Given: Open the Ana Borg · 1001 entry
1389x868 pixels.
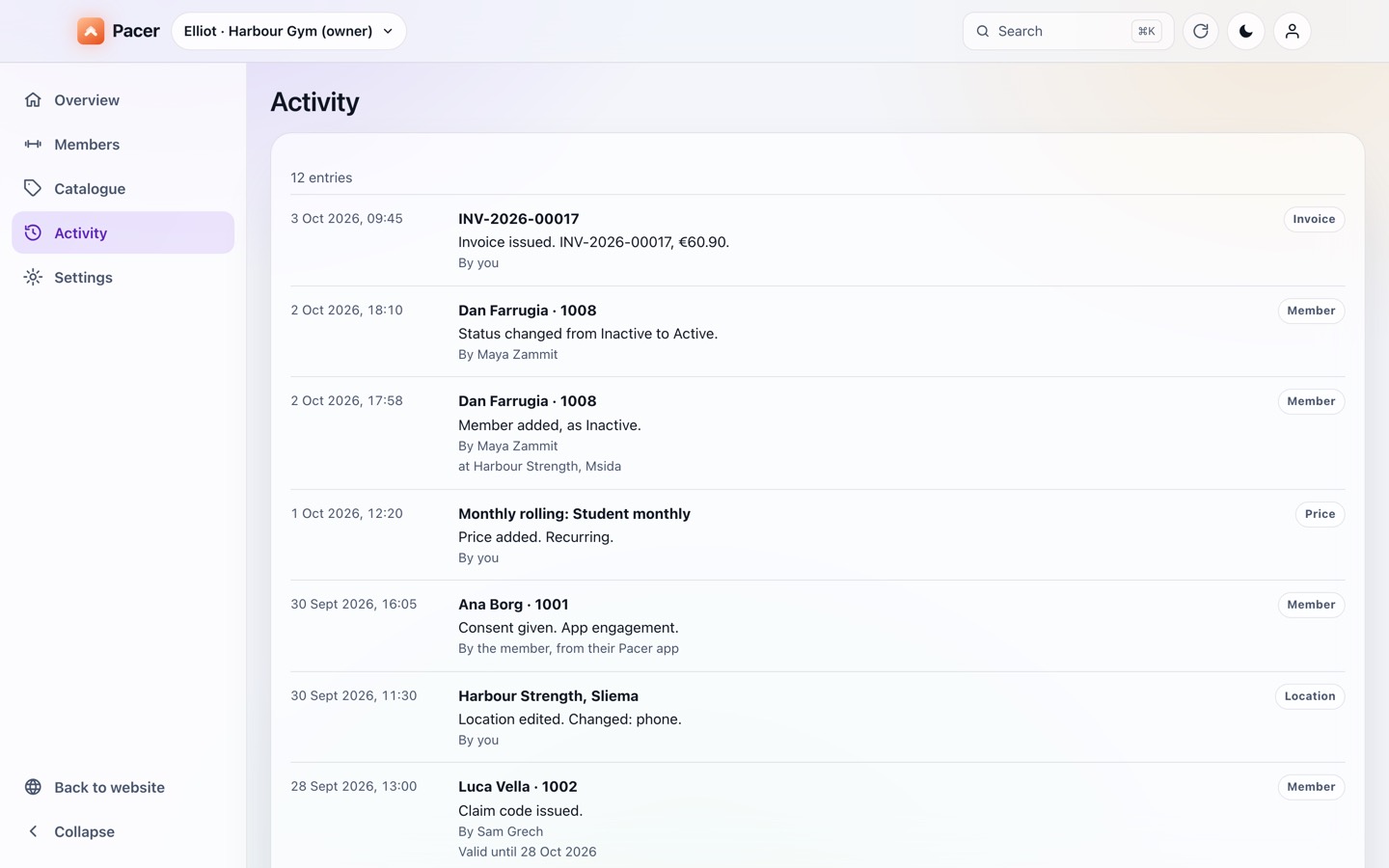Looking at the screenshot, I should 513,605.
